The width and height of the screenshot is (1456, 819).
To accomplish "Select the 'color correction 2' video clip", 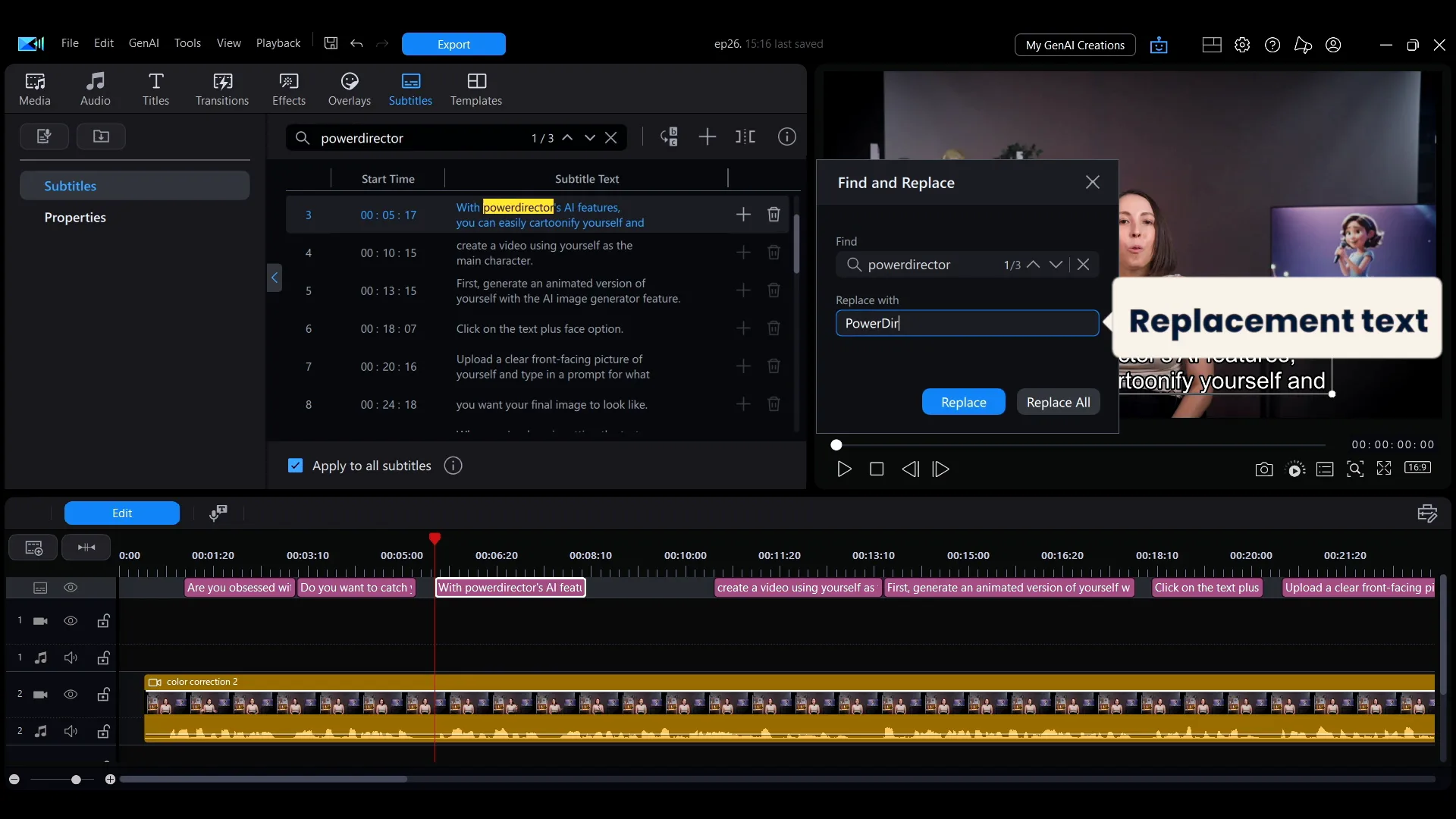I will (789, 708).
